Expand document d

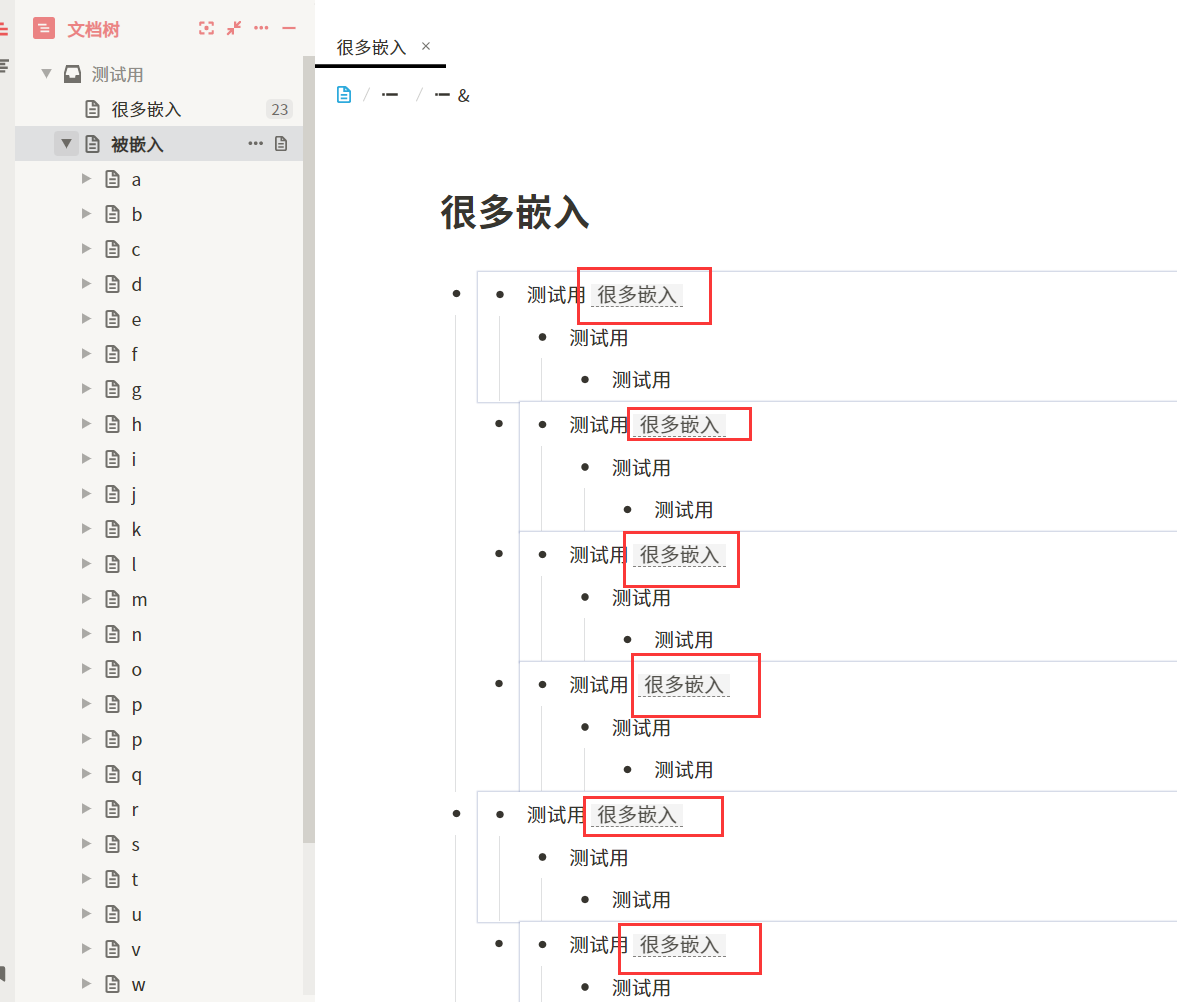(x=86, y=284)
